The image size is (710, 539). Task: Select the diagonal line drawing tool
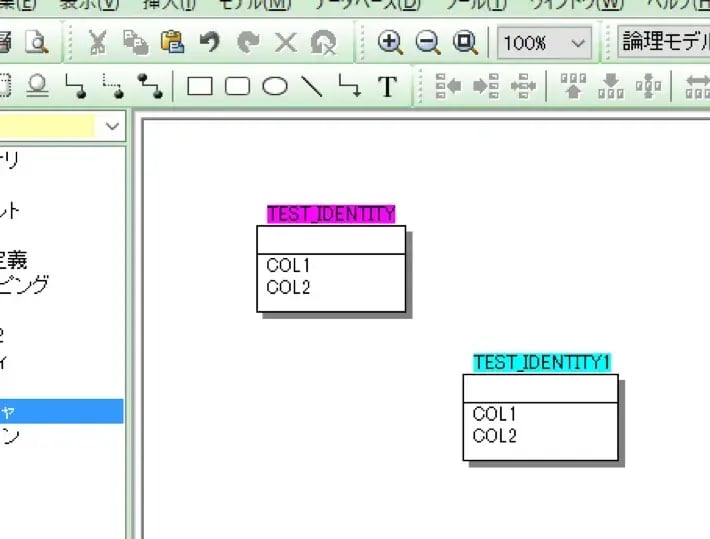[x=313, y=87]
